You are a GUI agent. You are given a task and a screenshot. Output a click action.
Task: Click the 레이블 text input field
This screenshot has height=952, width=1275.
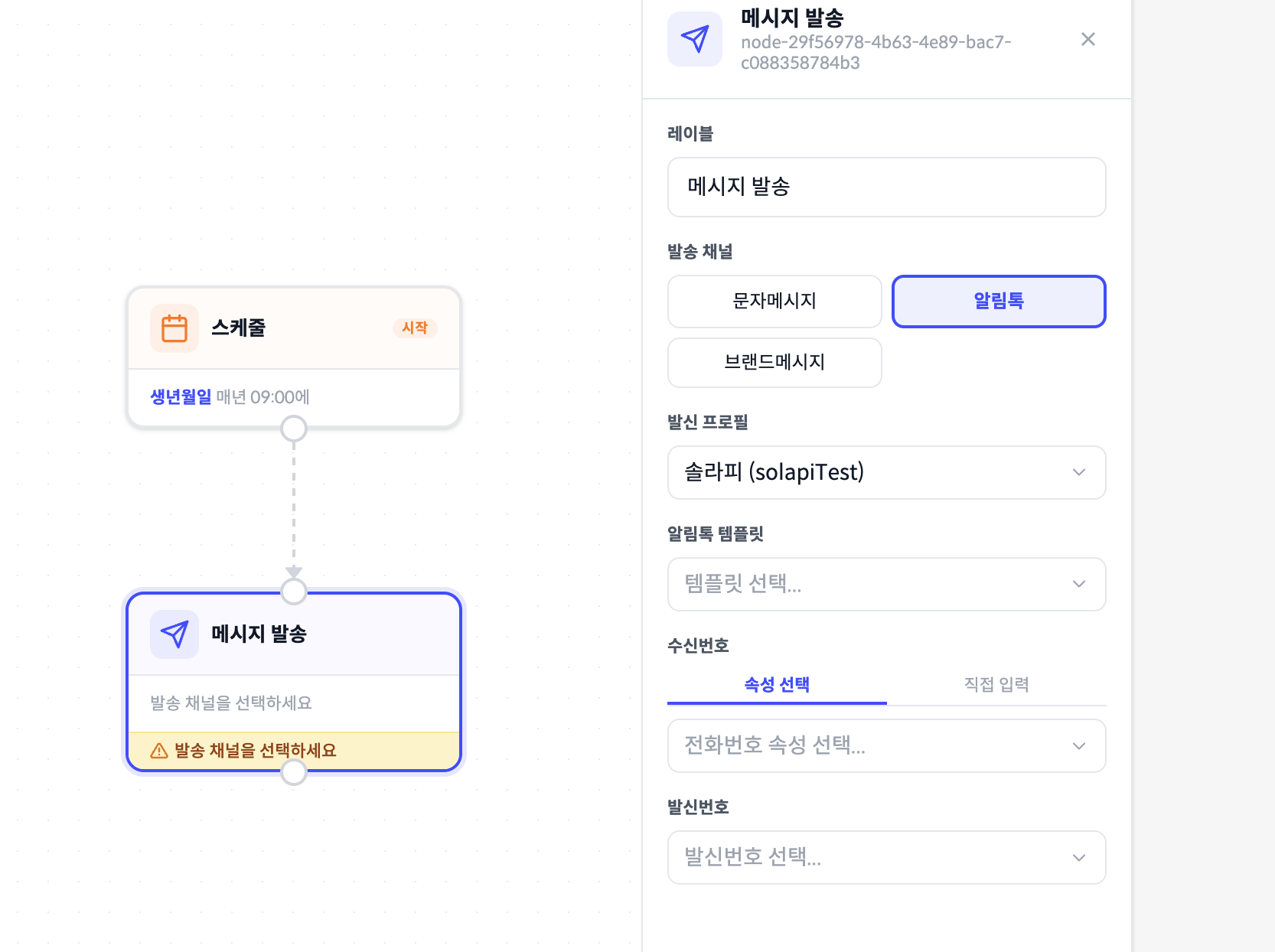(x=886, y=187)
